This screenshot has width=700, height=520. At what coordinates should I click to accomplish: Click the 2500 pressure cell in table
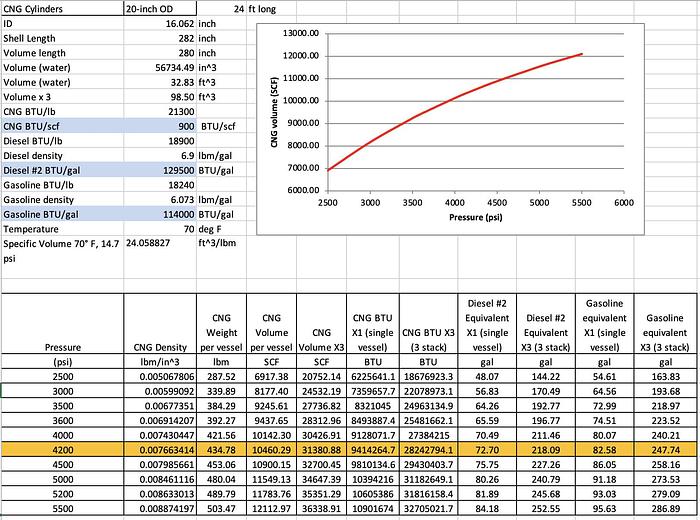[x=61, y=377]
